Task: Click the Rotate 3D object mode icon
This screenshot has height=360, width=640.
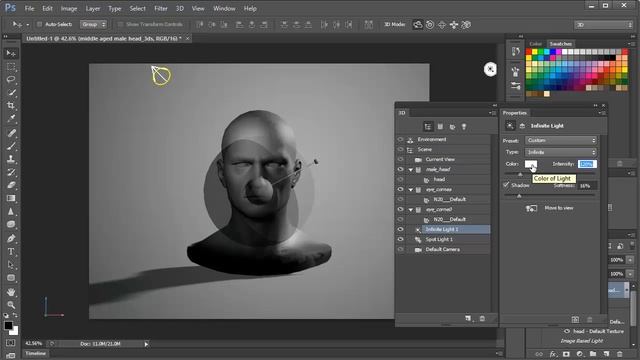Action: click(x=418, y=24)
